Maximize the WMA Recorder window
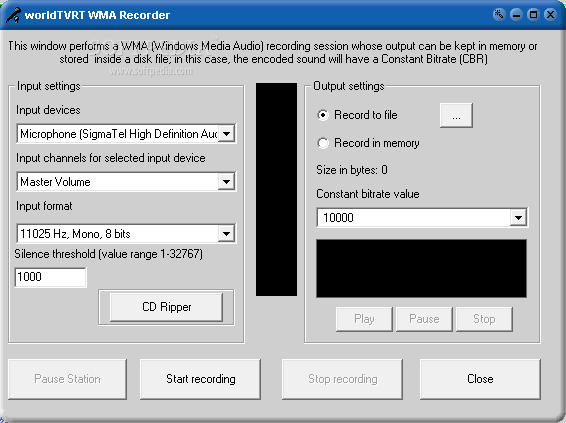The width and height of the screenshot is (566, 423). coord(533,15)
